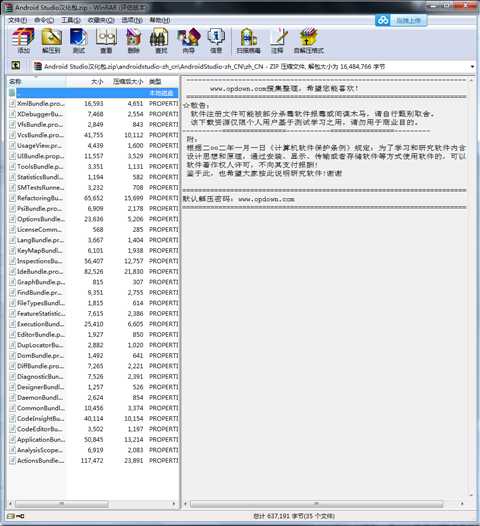Image resolution: width=480 pixels, height=526 pixels.
Task: Click the file icon beside XmlBundle.pro...
Action: (12, 104)
